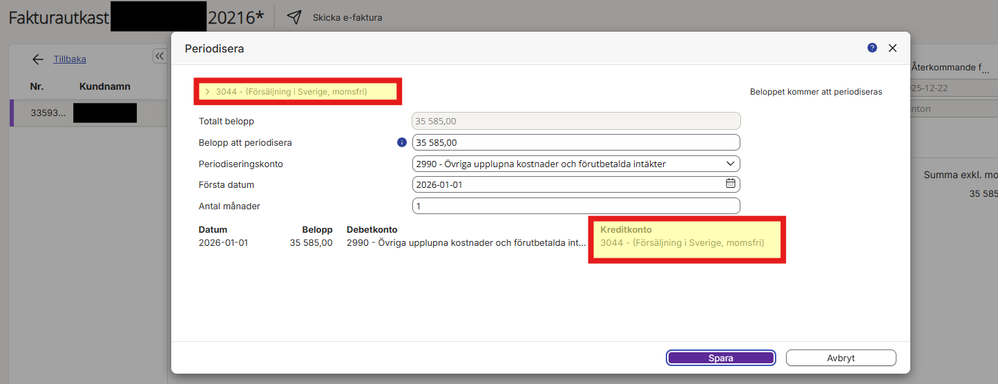This screenshot has height=384, width=998.
Task: Collapse the side panel with the double chevron
Action: [159, 56]
